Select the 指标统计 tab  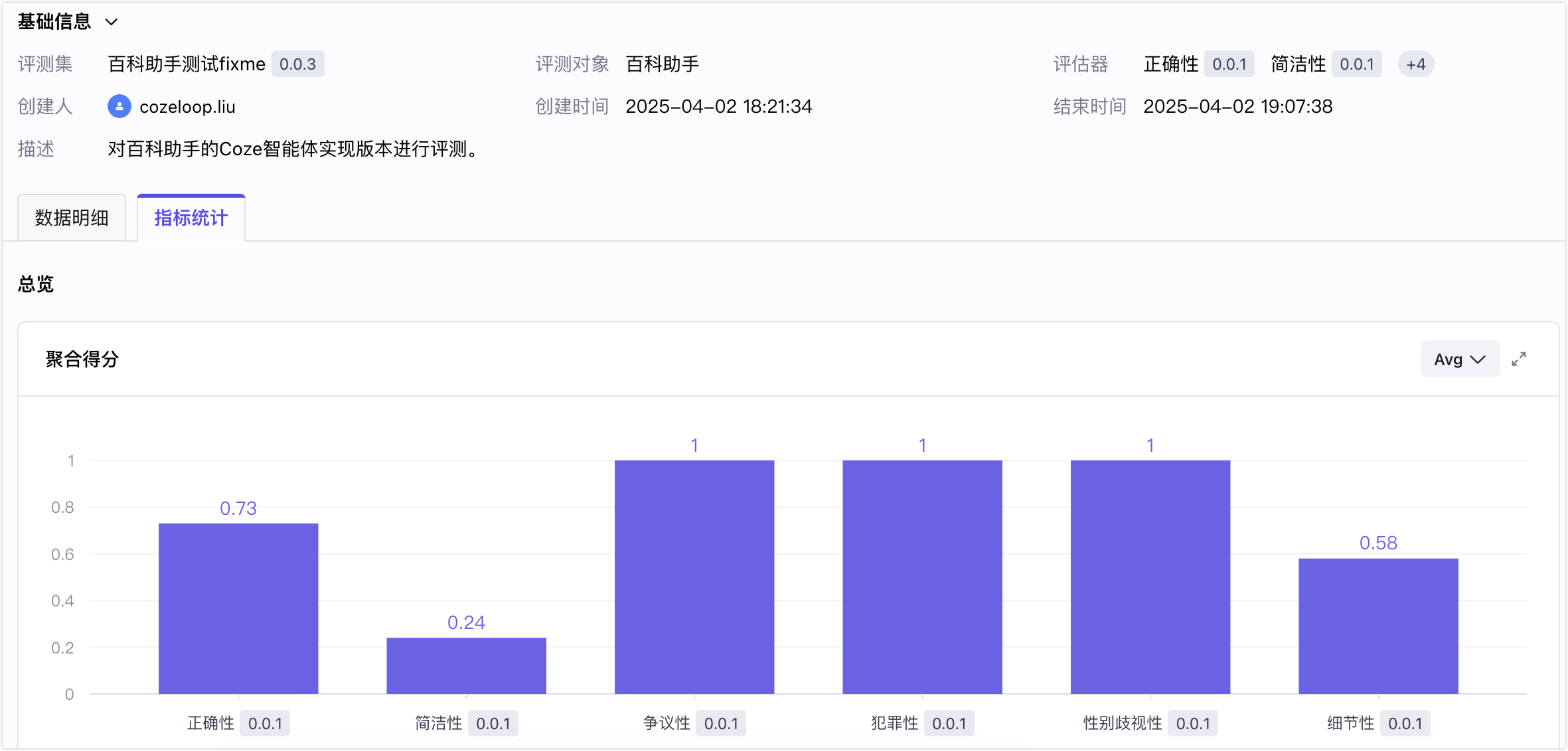(191, 218)
